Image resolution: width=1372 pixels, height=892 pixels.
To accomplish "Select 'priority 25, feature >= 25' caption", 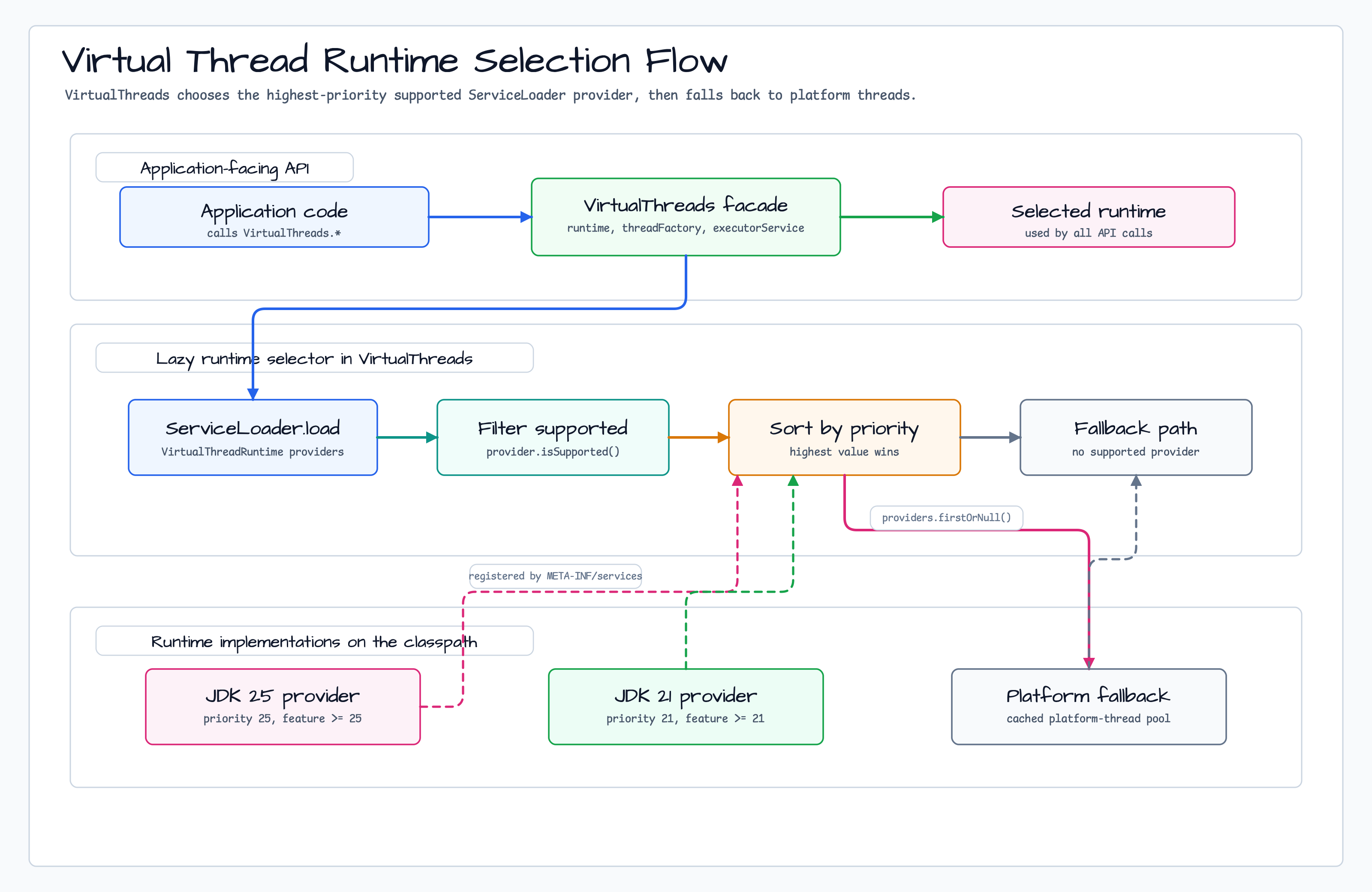I will [x=283, y=718].
